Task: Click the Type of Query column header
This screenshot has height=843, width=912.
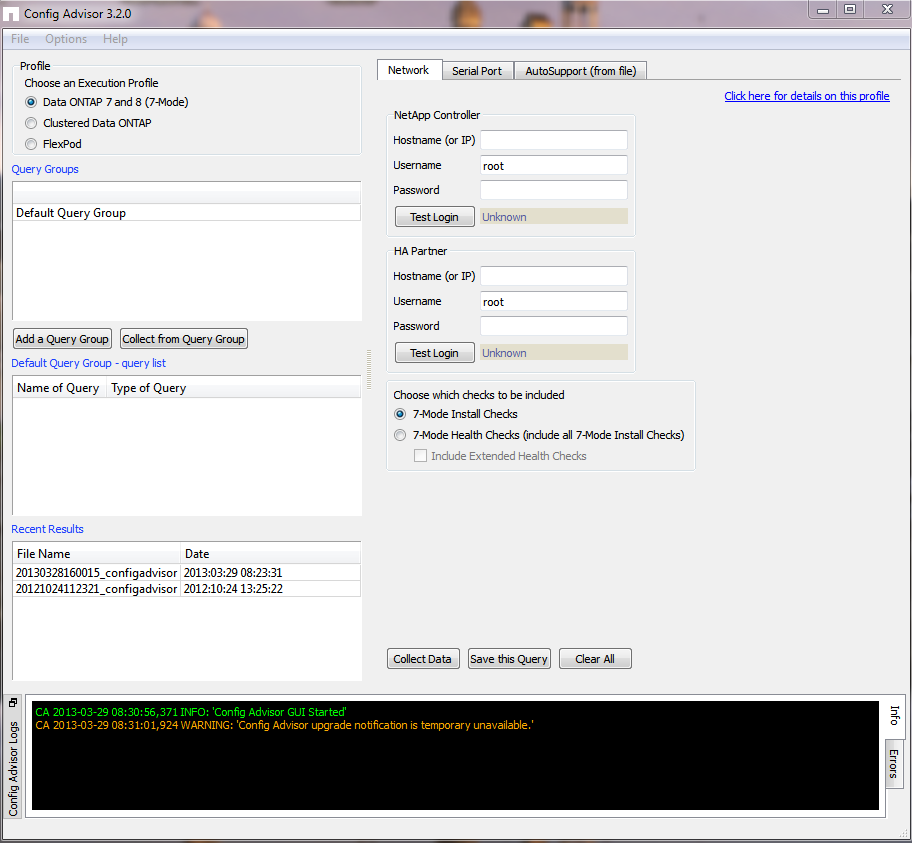Action: (233, 388)
